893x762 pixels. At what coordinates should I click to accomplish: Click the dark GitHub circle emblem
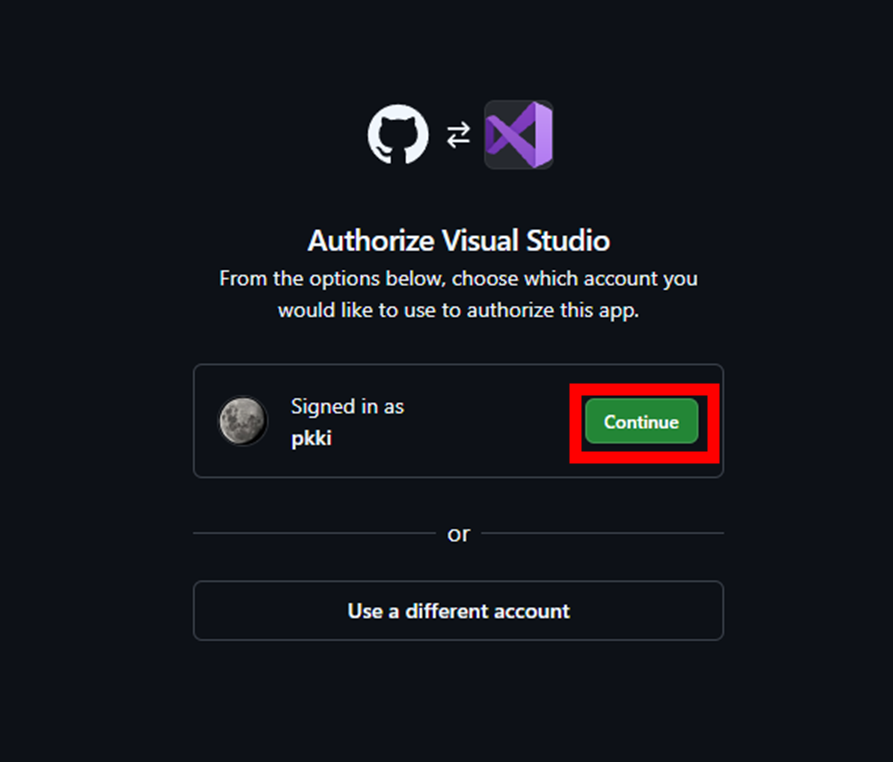point(396,132)
